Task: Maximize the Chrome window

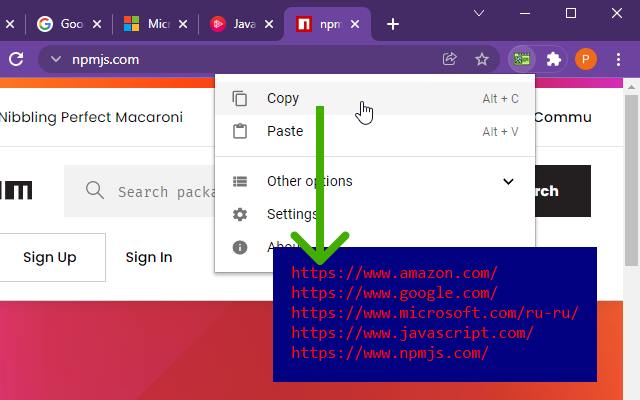Action: click(571, 13)
